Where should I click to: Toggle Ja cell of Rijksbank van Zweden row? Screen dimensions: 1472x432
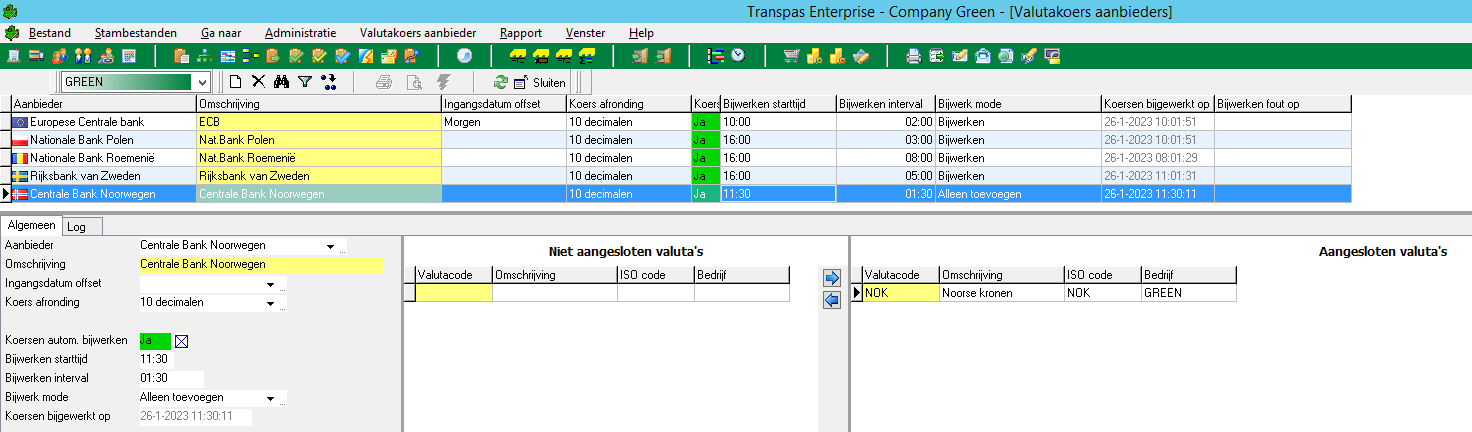point(705,176)
